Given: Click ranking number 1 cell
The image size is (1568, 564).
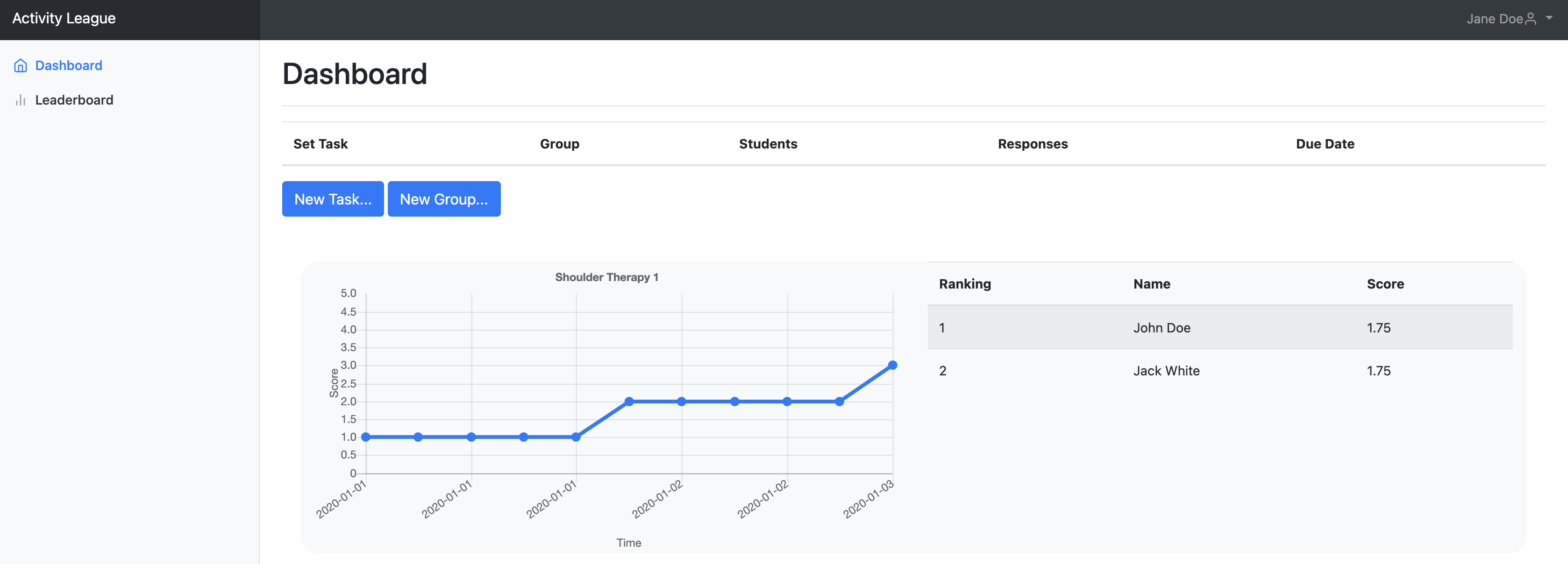Looking at the screenshot, I should pos(941,328).
